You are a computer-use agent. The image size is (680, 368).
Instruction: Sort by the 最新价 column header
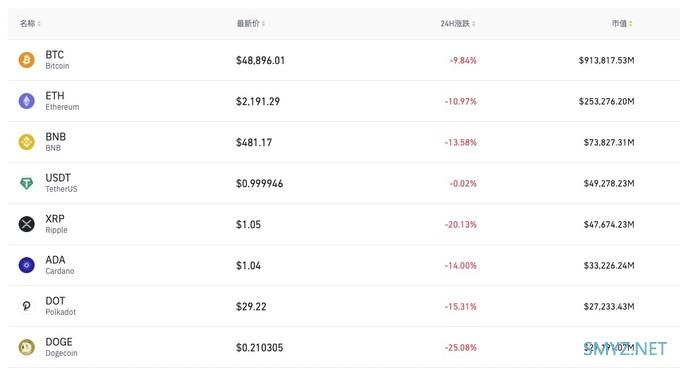pyautogui.click(x=251, y=23)
